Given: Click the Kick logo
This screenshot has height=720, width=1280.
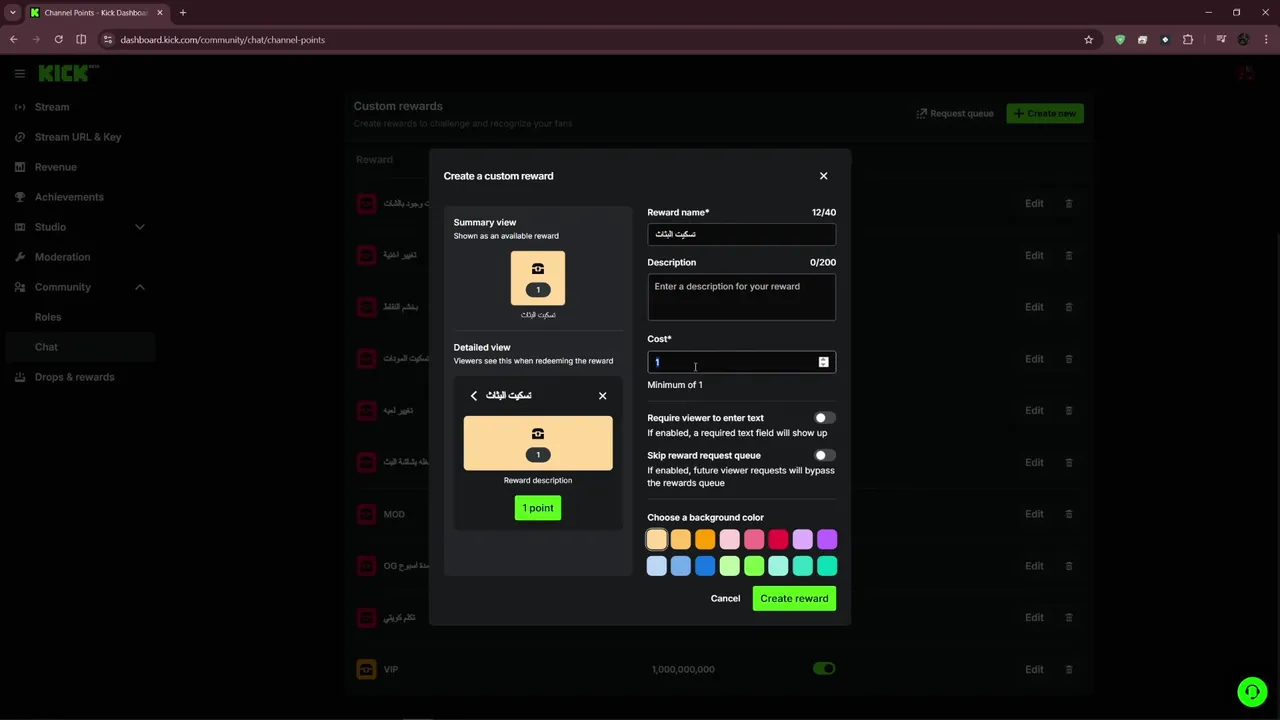Looking at the screenshot, I should point(68,73).
